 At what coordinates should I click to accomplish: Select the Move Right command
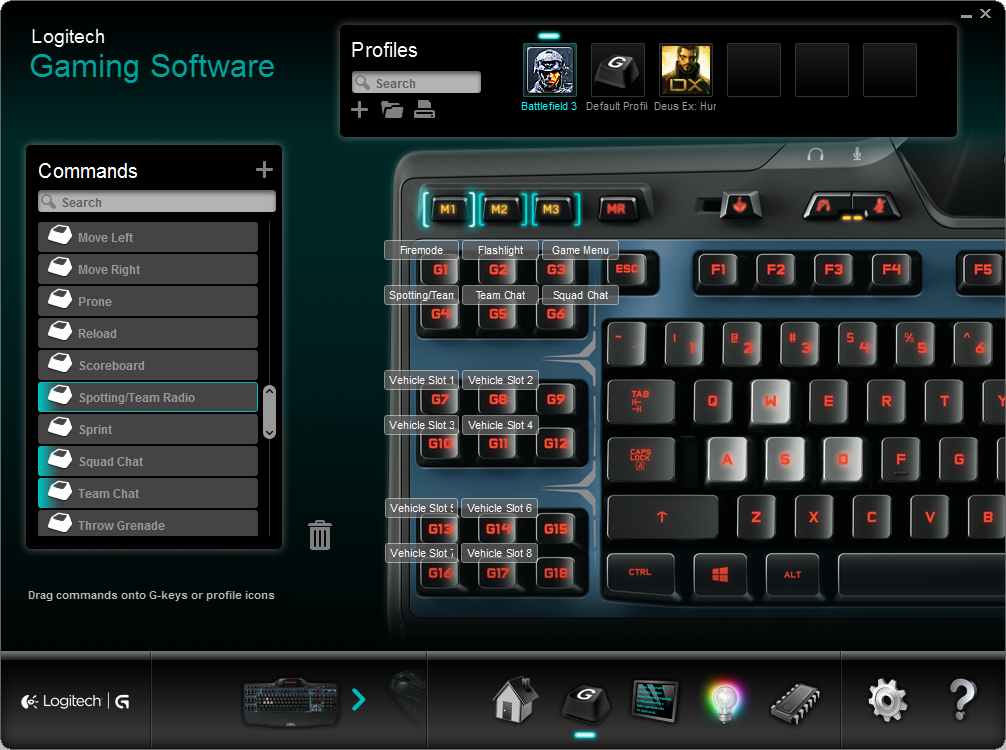(x=148, y=269)
